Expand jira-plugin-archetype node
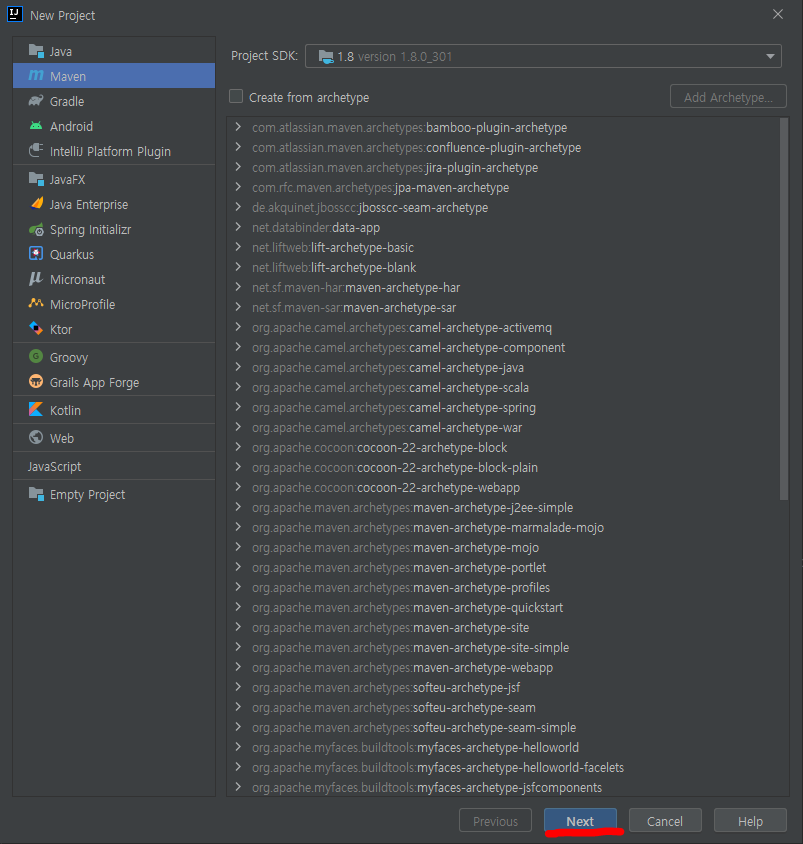 (238, 167)
